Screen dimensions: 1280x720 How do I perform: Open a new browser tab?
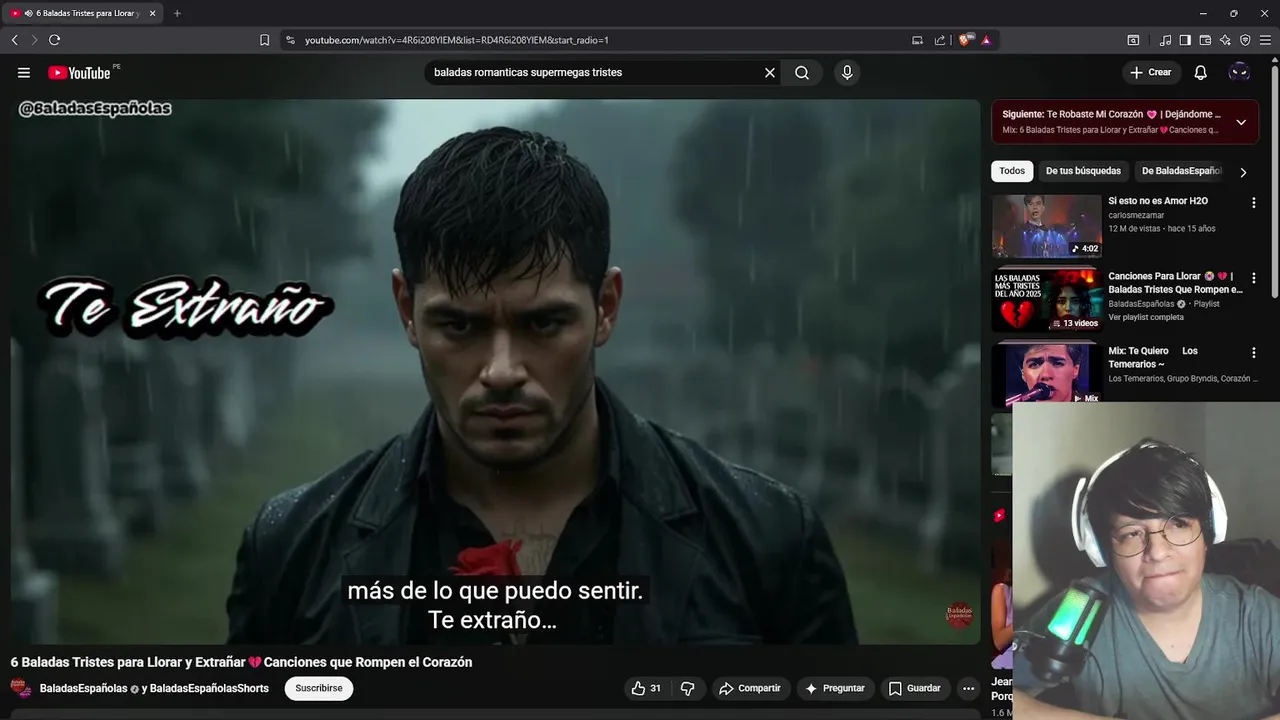click(x=177, y=13)
